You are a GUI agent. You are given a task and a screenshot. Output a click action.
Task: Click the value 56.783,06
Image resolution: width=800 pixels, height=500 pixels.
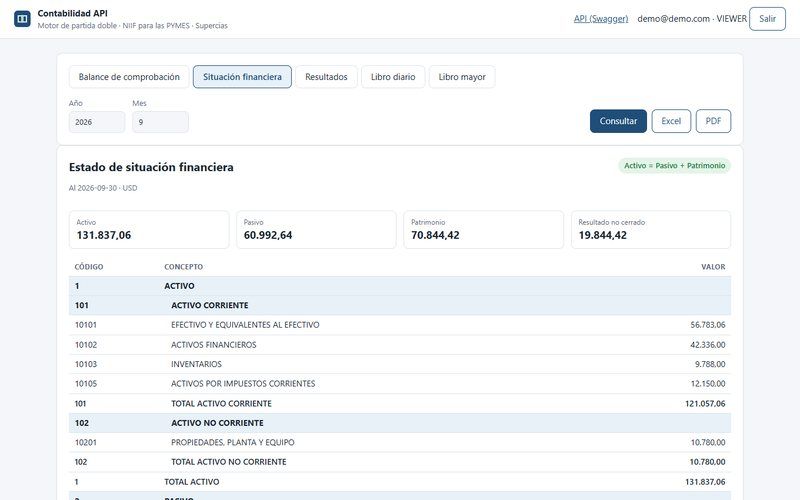coord(708,325)
